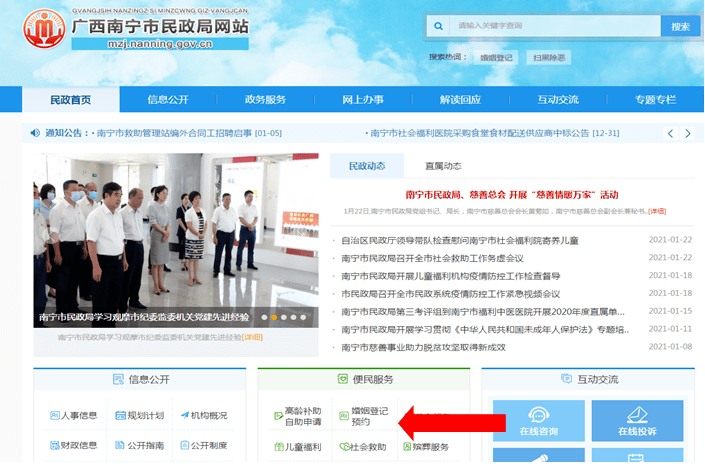Image resolution: width=705 pixels, height=469 pixels.
Task: Open 社会救助 service
Action: click(x=363, y=447)
